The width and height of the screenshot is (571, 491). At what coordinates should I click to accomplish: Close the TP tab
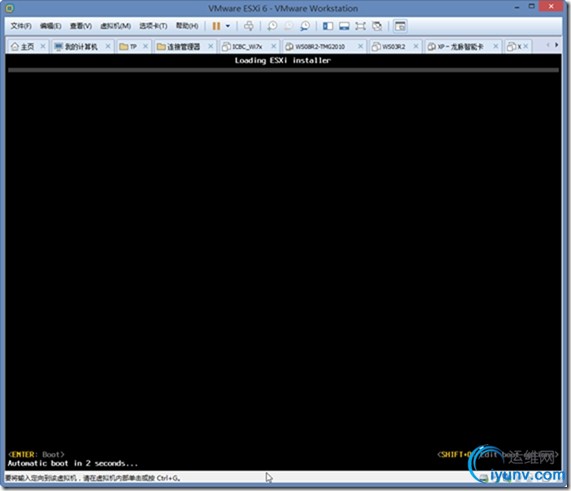145,46
